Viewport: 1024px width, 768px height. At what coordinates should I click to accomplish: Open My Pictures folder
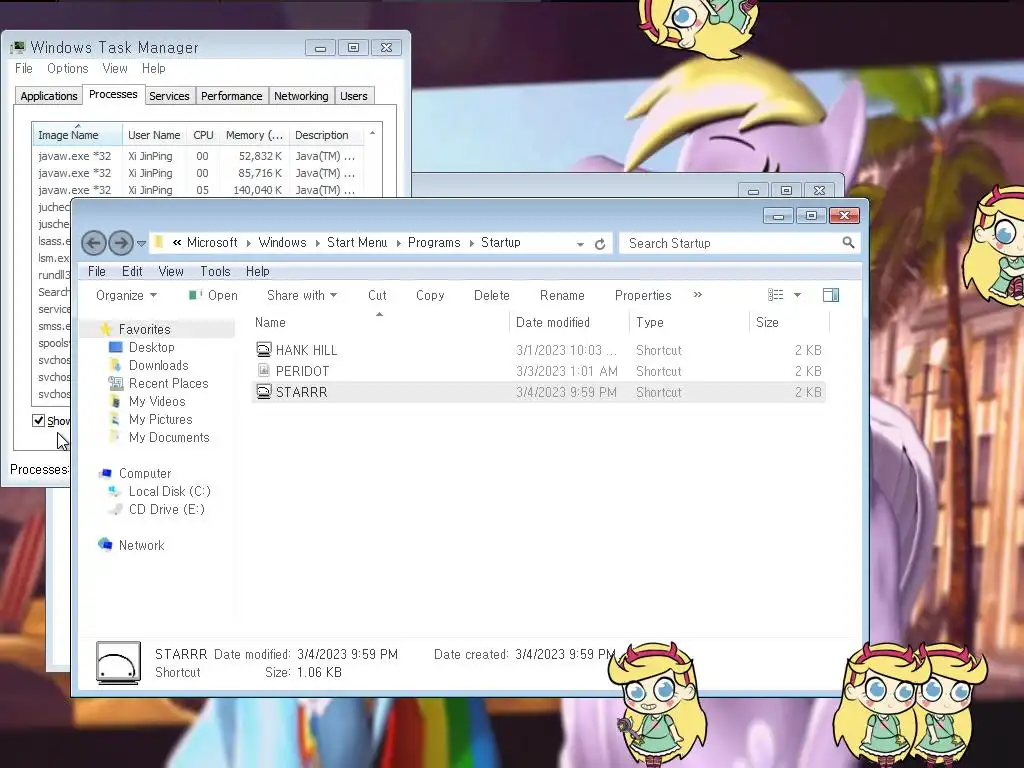point(161,419)
